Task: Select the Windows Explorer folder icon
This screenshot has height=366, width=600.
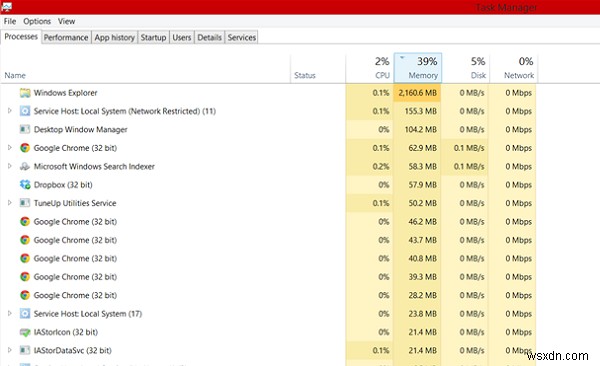Action: [25, 93]
